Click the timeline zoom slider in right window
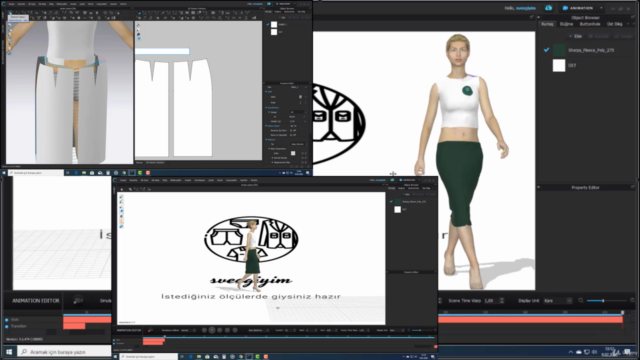Viewport: 640px width, 360px height. pos(606,301)
